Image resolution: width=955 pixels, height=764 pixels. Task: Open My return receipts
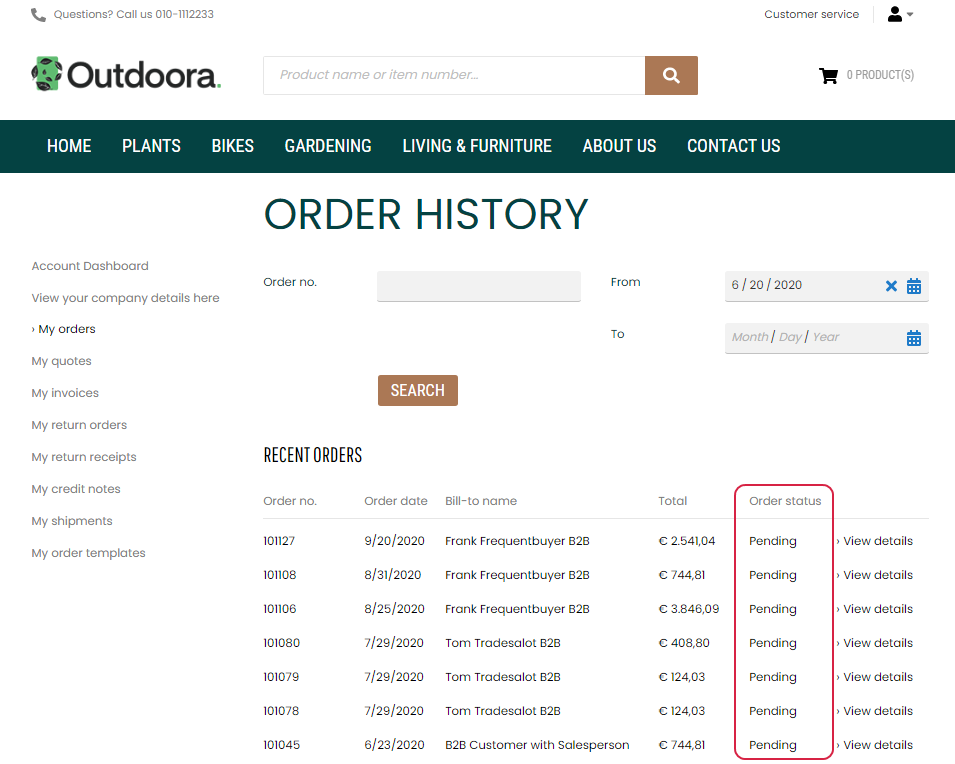click(x=84, y=457)
